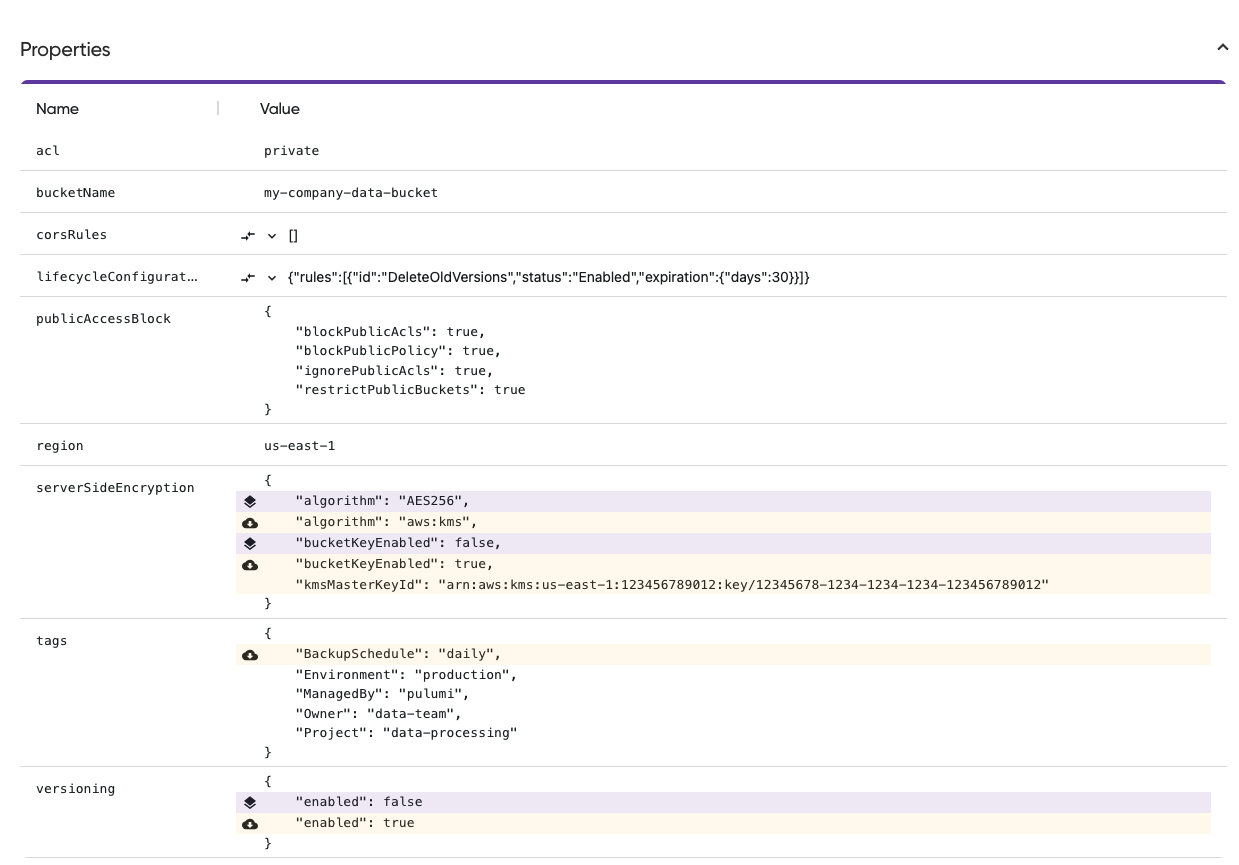
Task: Select the acl property name
Action: click(48, 151)
